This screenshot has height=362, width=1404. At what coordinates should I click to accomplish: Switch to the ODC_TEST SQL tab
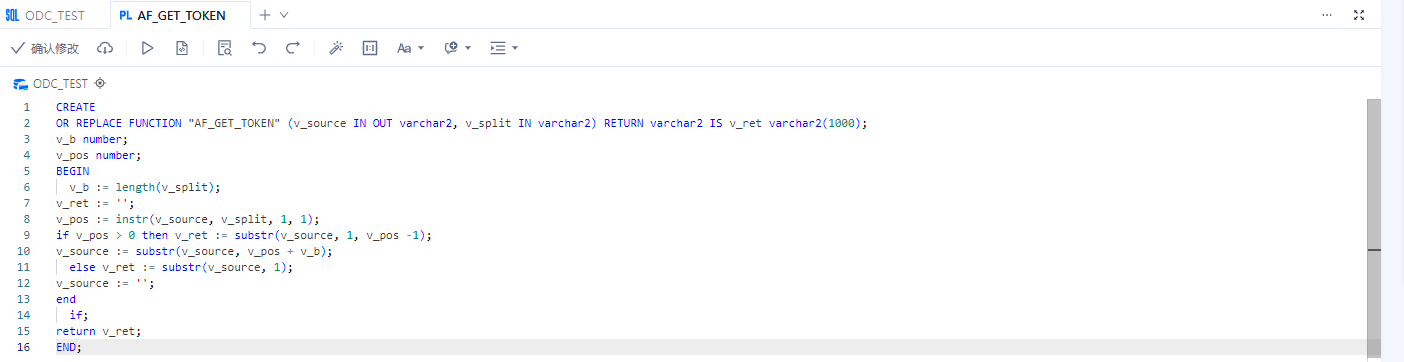pyautogui.click(x=46, y=15)
